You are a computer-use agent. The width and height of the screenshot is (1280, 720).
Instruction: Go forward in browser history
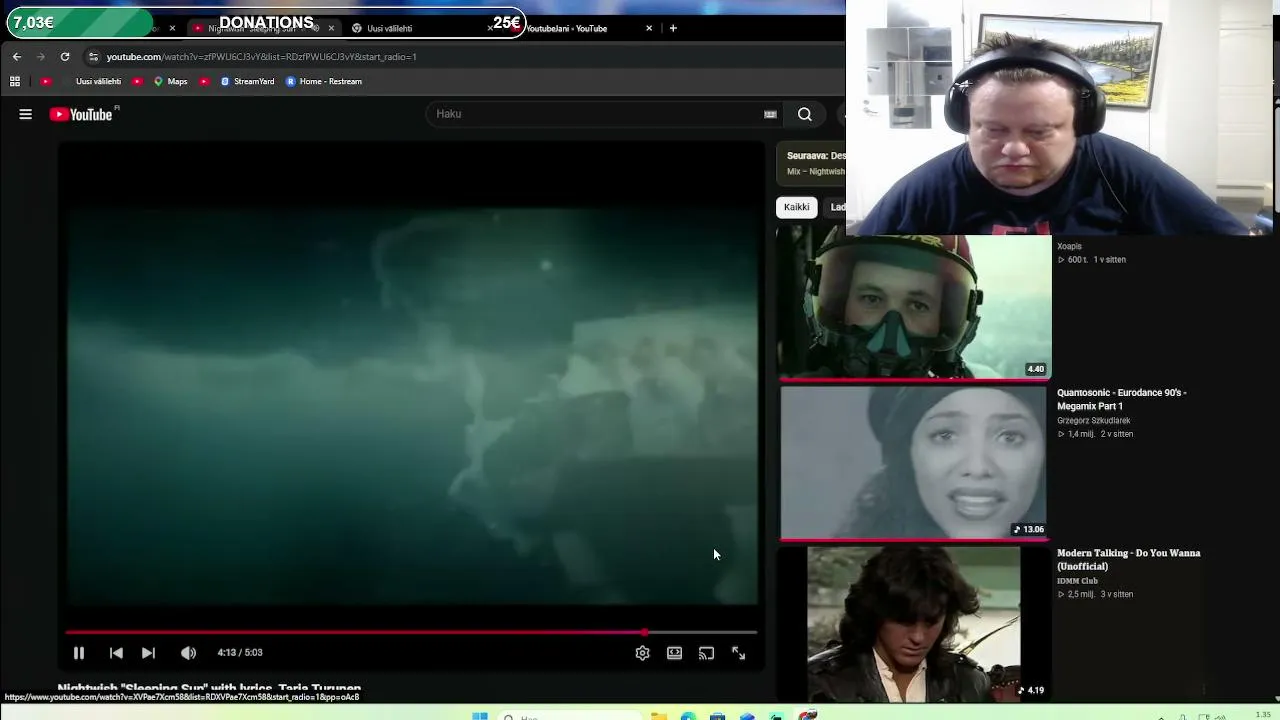(41, 57)
